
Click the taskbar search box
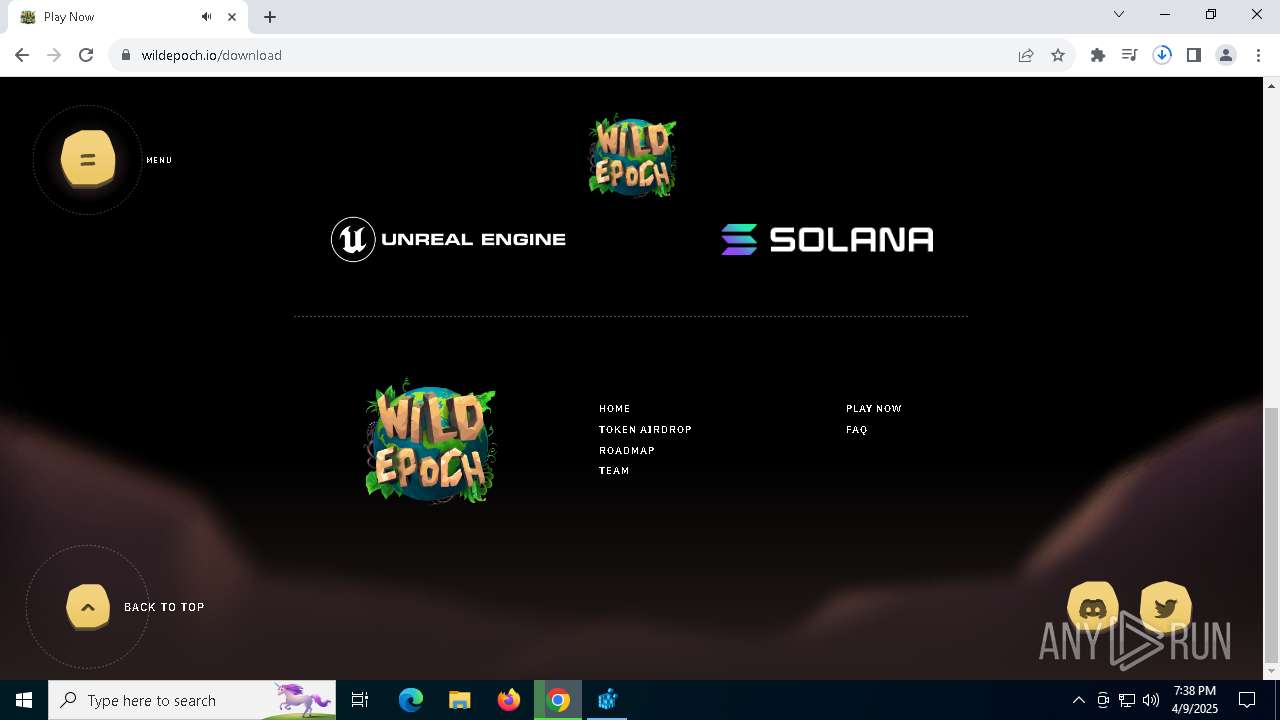[x=192, y=700]
